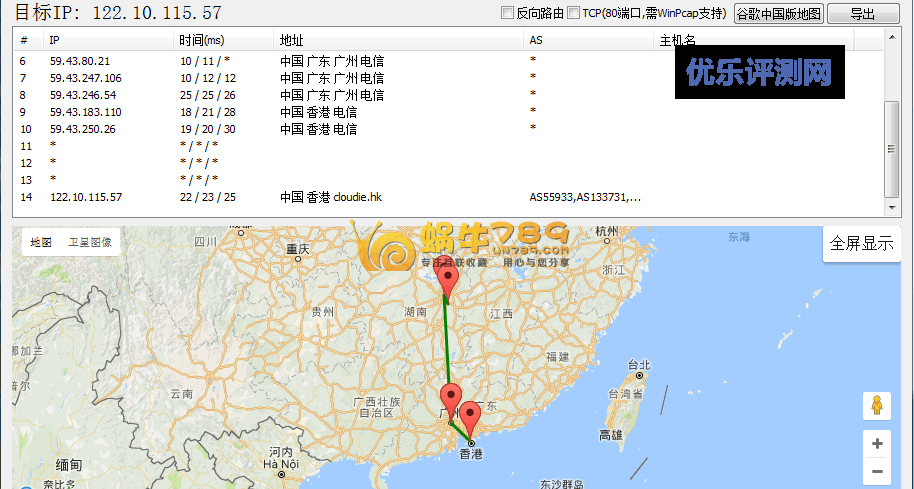This screenshot has height=489, width=914.
Task: Click time value 19 / 20 / 30
Action: tap(208, 129)
